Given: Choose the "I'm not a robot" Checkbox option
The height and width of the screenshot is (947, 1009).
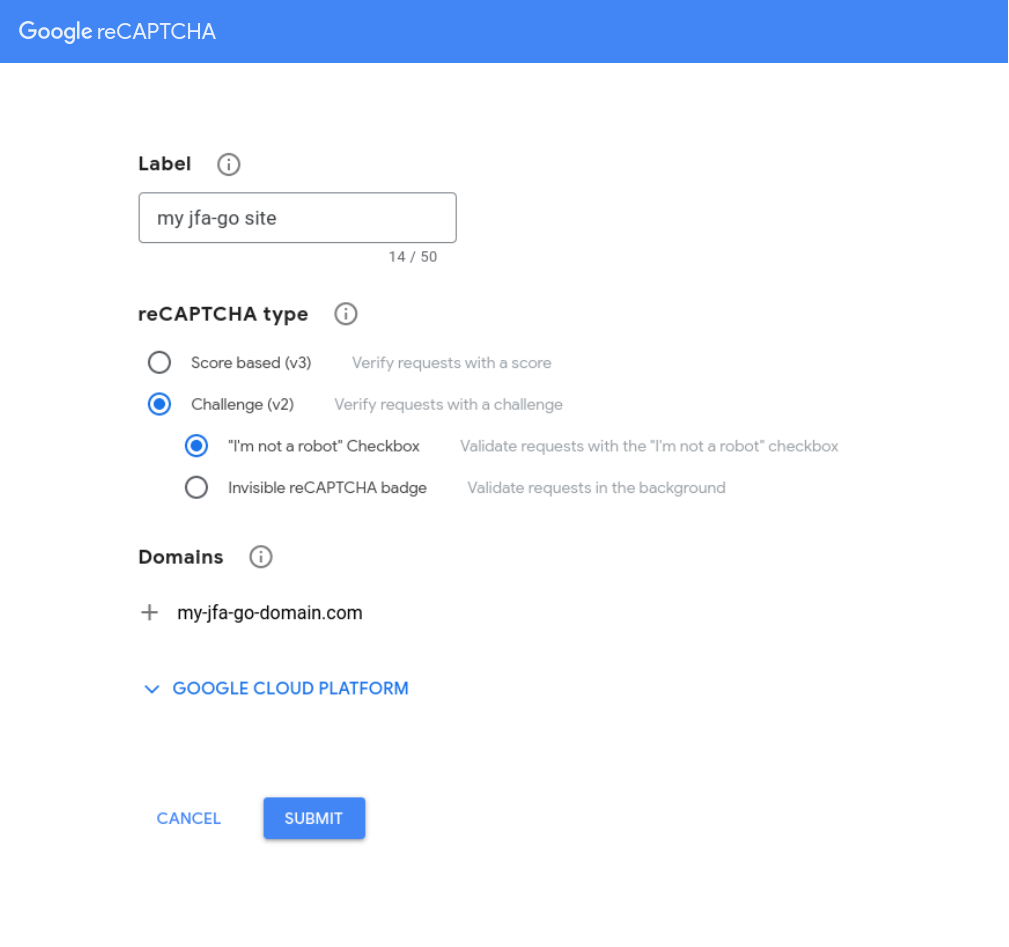Looking at the screenshot, I should 196,446.
